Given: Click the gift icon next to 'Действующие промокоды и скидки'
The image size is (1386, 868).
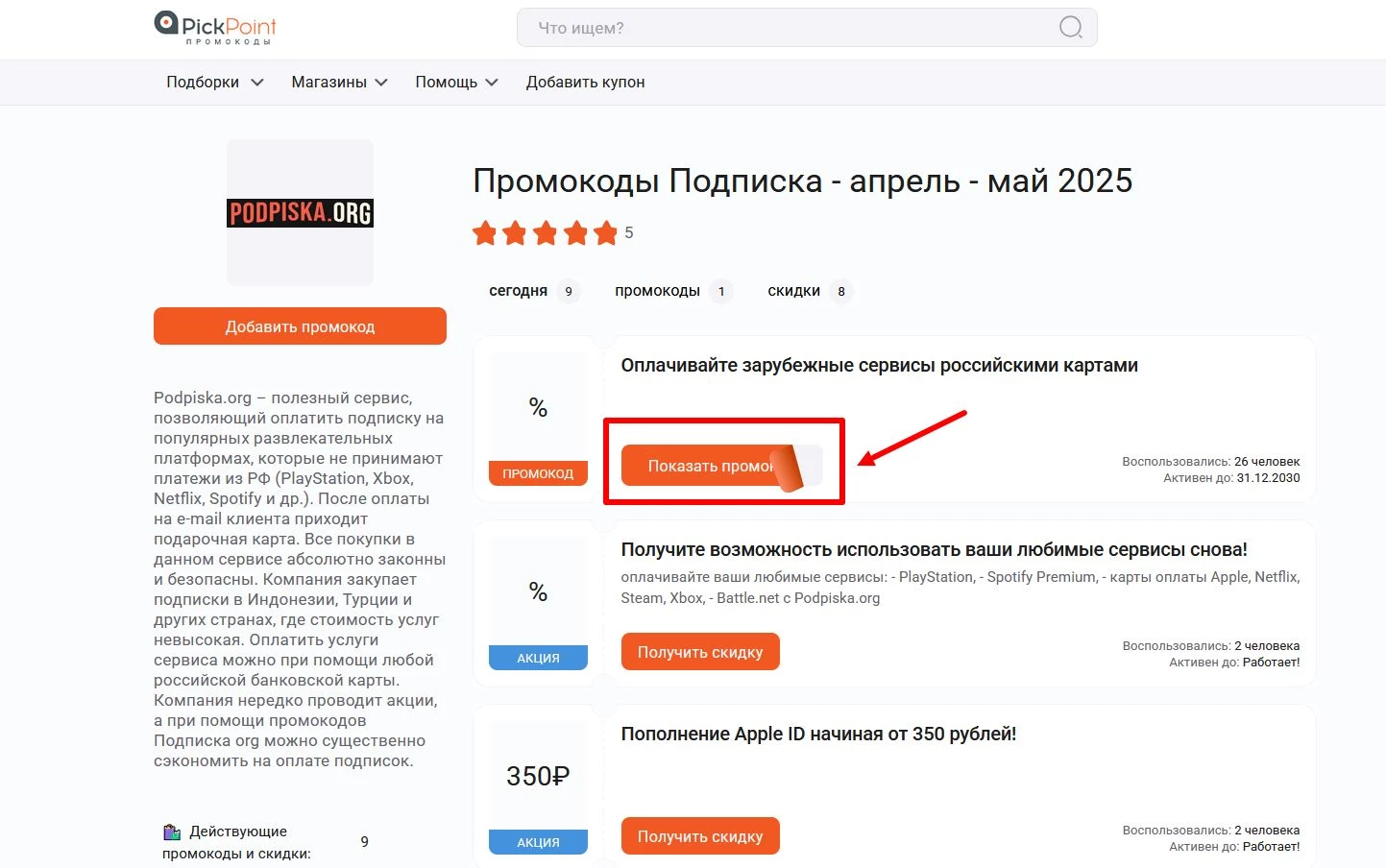Looking at the screenshot, I should pos(172,832).
